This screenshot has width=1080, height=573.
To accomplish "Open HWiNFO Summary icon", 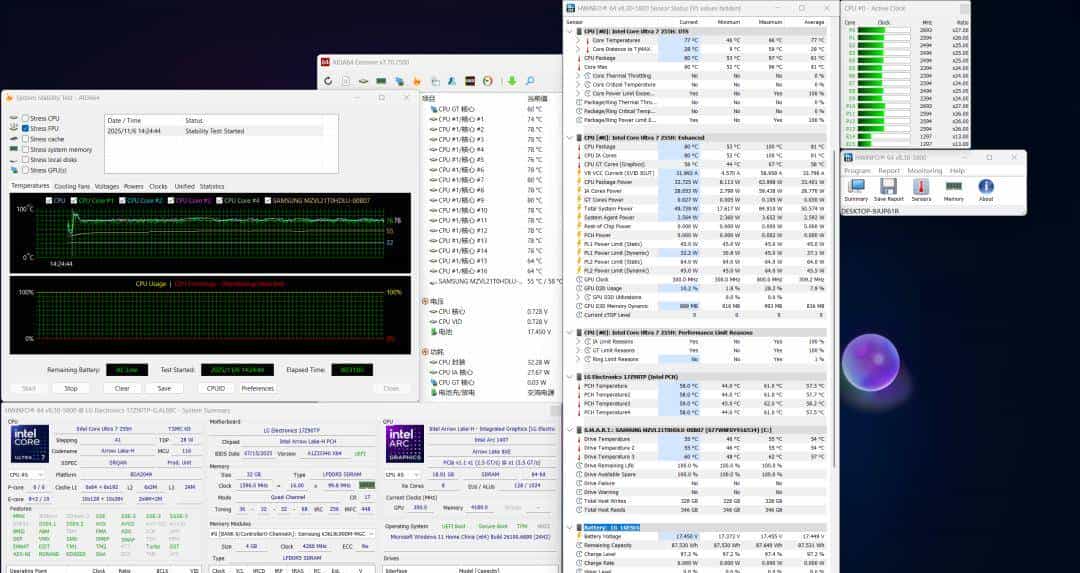I will [x=856, y=187].
